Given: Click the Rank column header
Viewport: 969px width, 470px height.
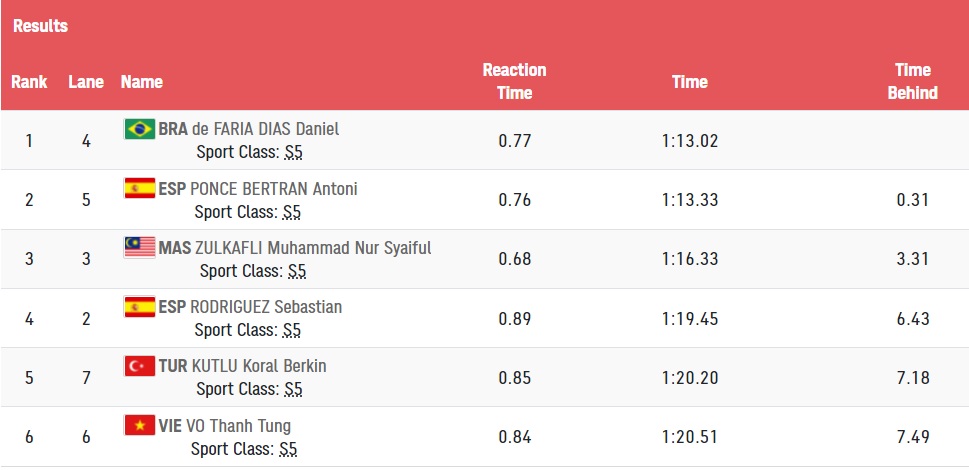Looking at the screenshot, I should click(29, 82).
